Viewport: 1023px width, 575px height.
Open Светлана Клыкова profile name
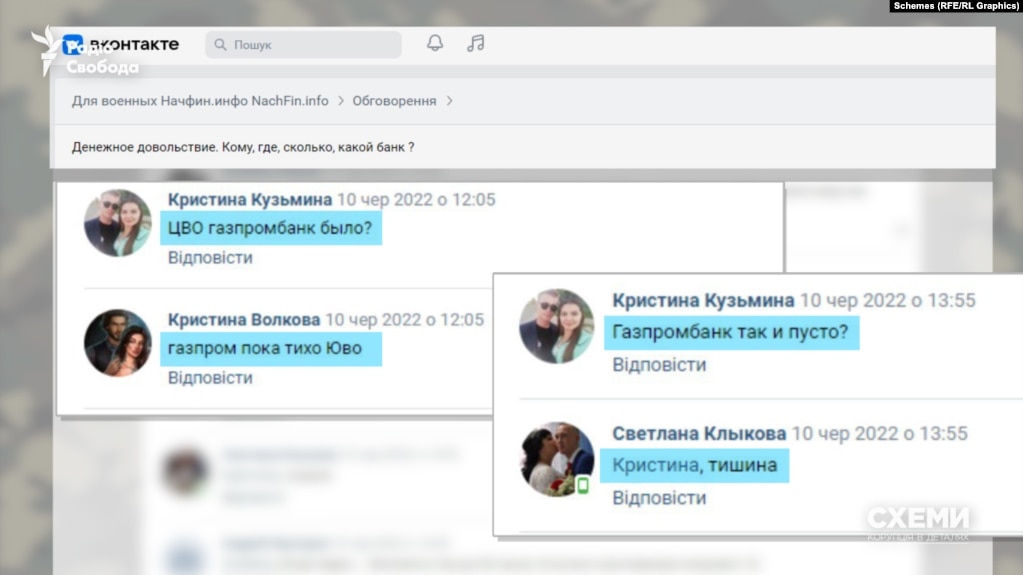pyautogui.click(x=699, y=433)
